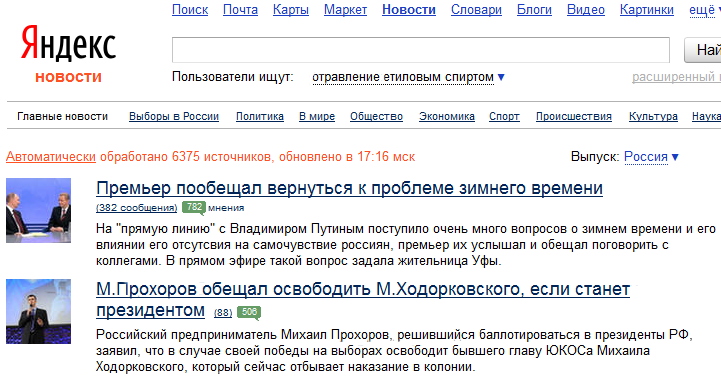Click the Найти search button

703,50
